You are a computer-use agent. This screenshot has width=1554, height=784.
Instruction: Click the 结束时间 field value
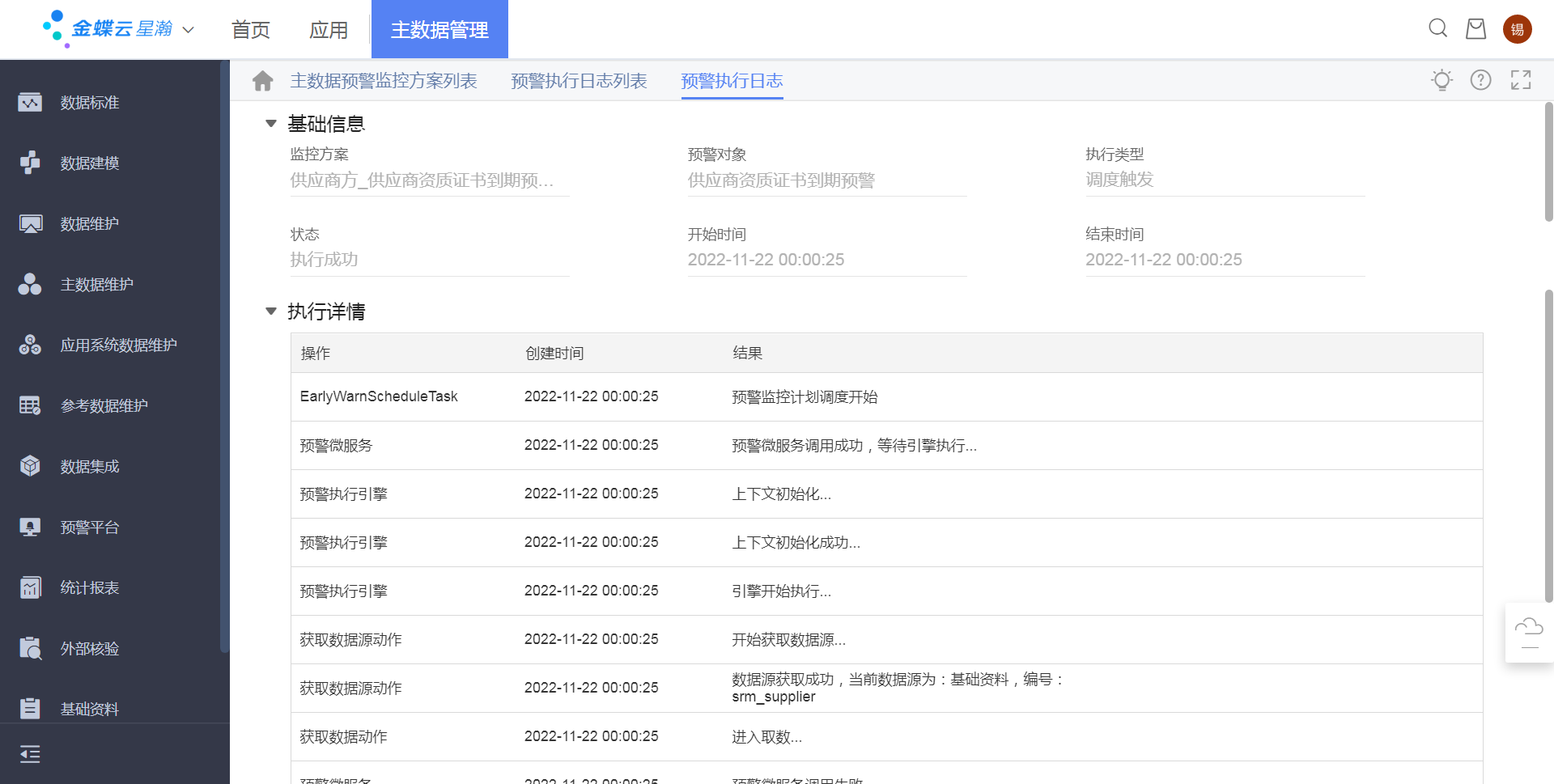pos(1225,260)
